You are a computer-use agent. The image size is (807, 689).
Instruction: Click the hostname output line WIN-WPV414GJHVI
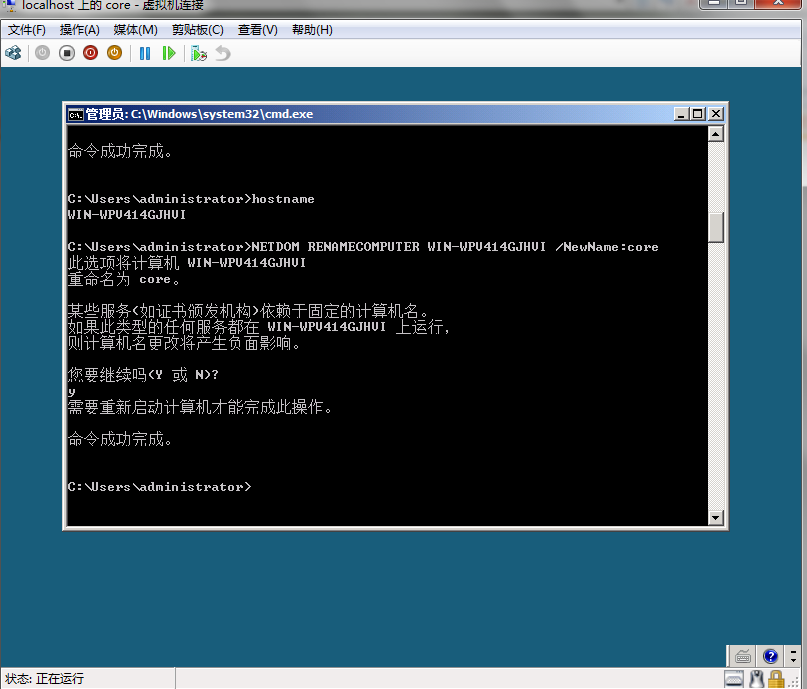[127, 215]
